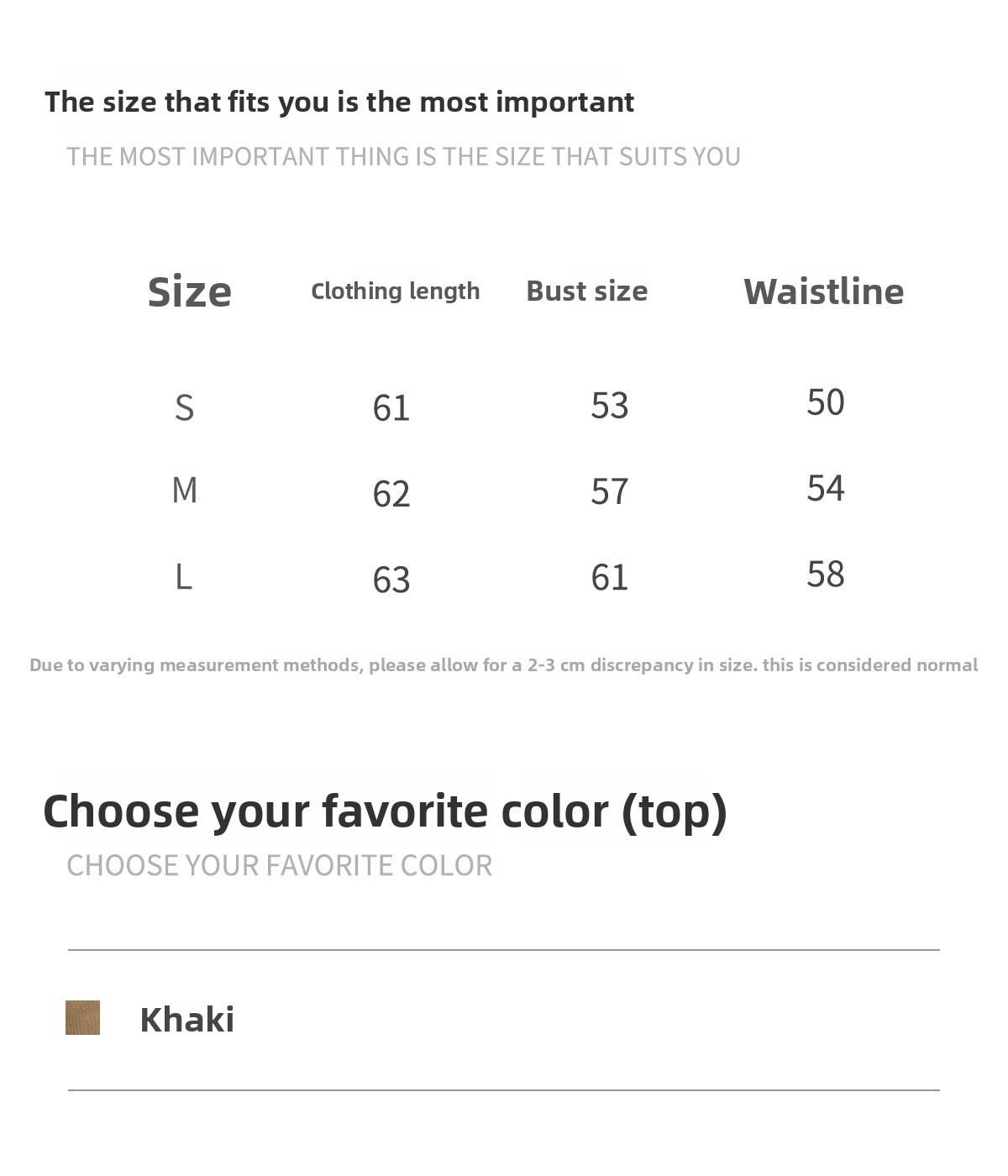Click bust size value 53
Viewport: 1008px width, 1176px height.
point(609,406)
